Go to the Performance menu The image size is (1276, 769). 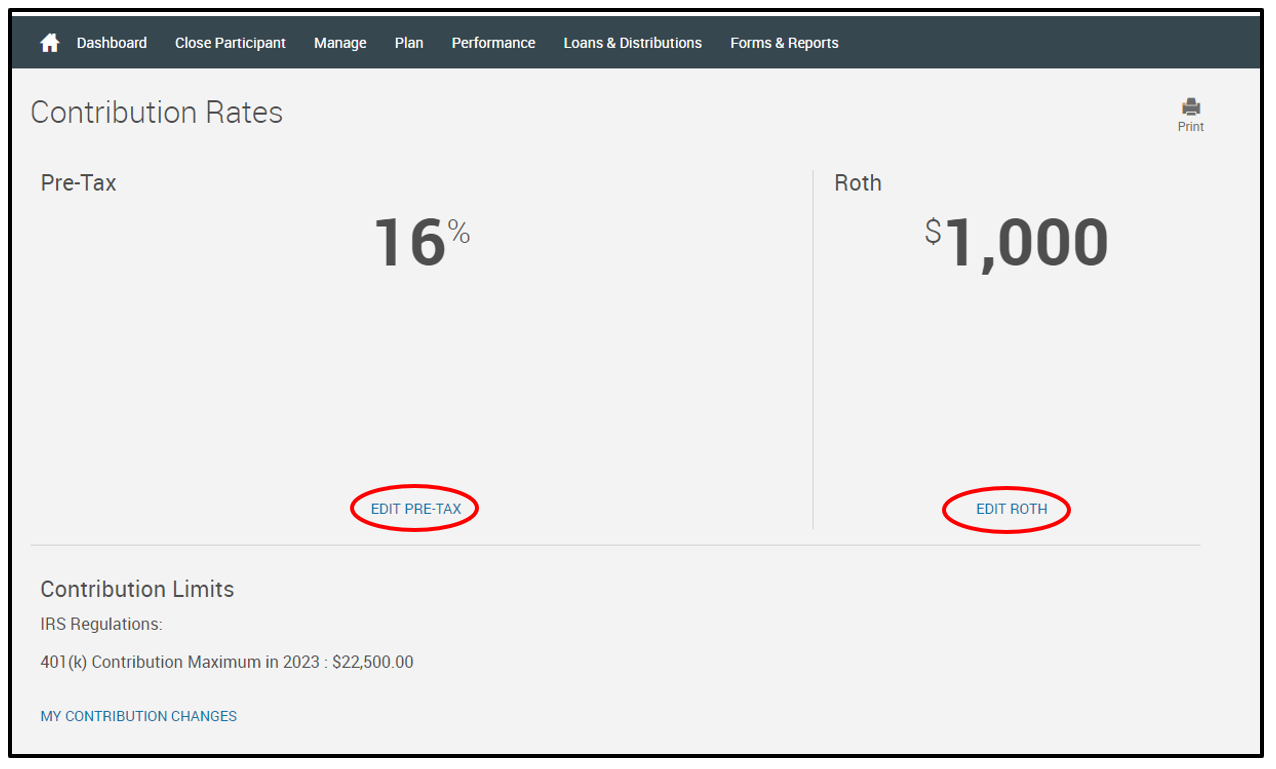[x=493, y=43]
